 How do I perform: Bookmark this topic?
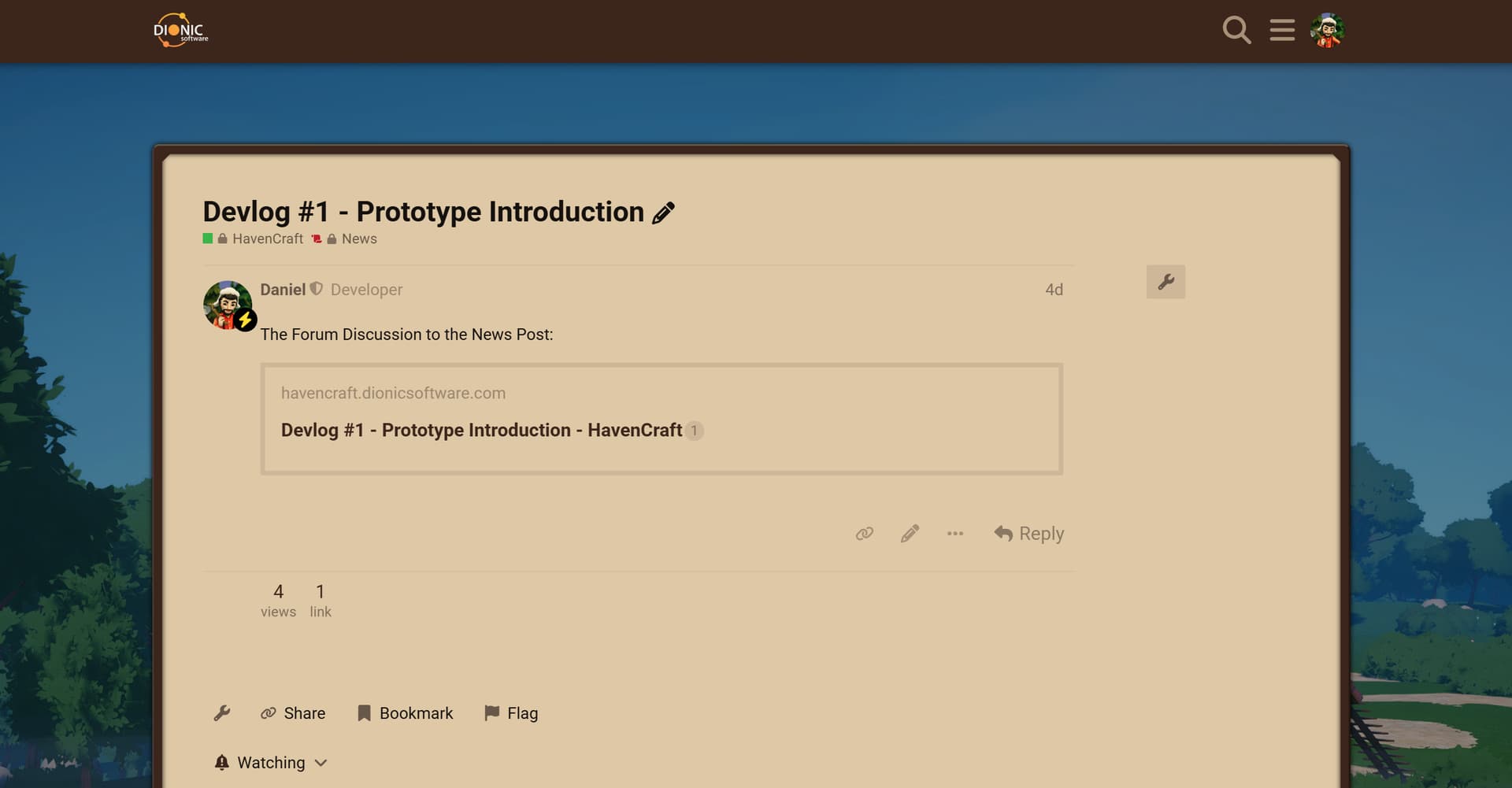406,713
